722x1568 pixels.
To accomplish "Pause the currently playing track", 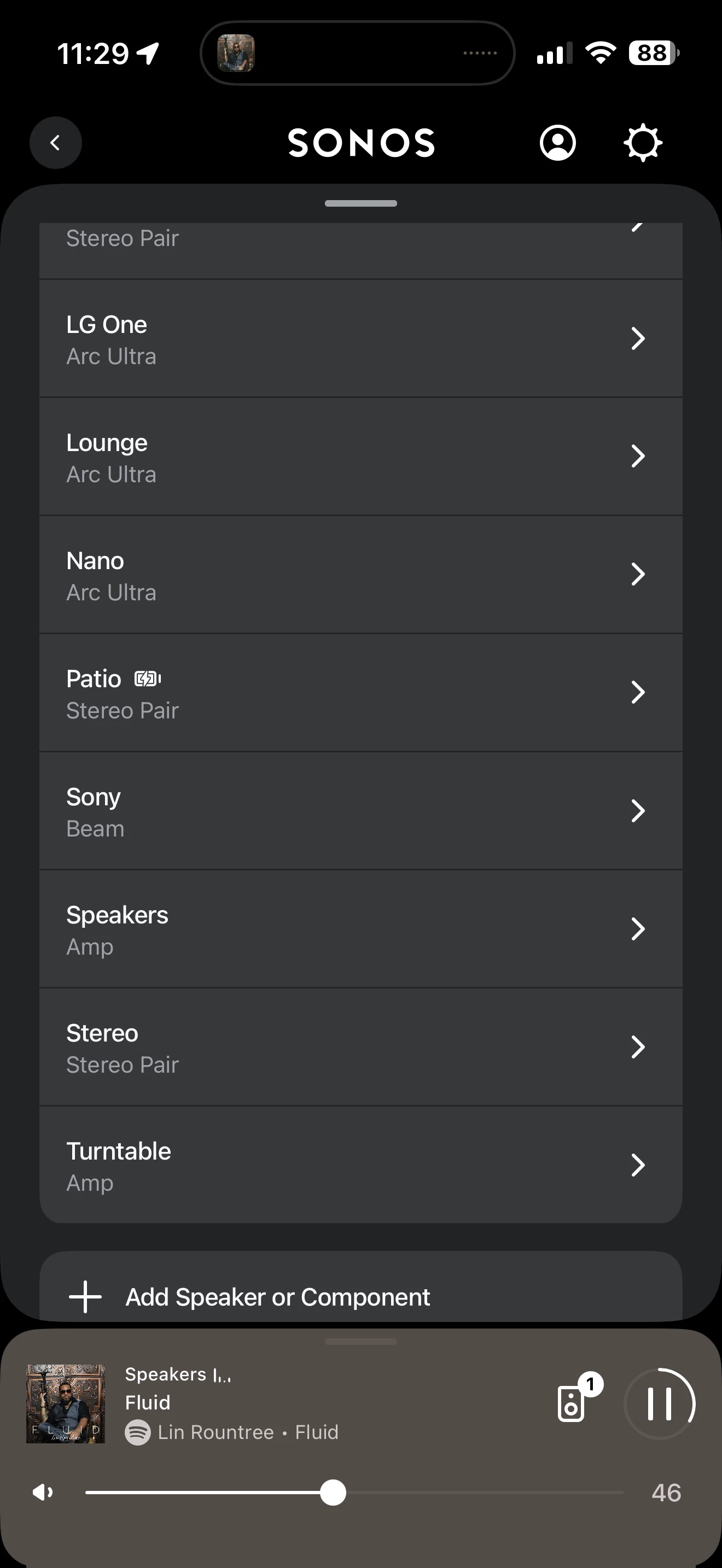I will [x=659, y=1403].
